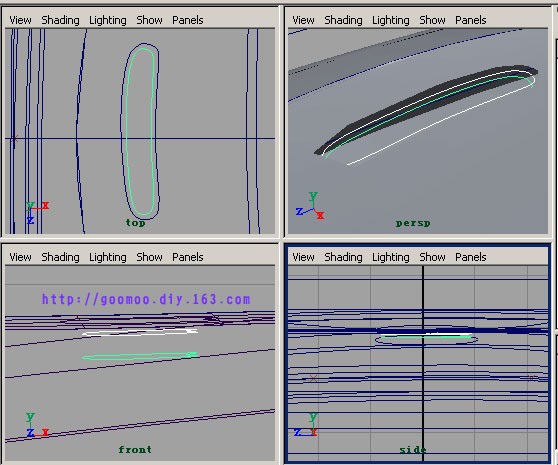The width and height of the screenshot is (558, 465).
Task: Open Panels menu in persp viewport
Action: 470,20
